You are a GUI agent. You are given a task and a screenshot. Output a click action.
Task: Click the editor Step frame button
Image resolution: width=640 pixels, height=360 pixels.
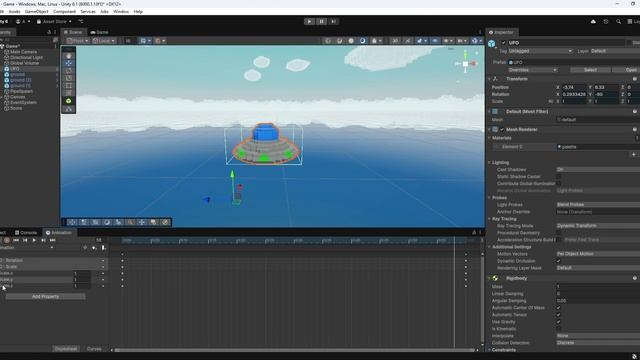click(x=333, y=22)
